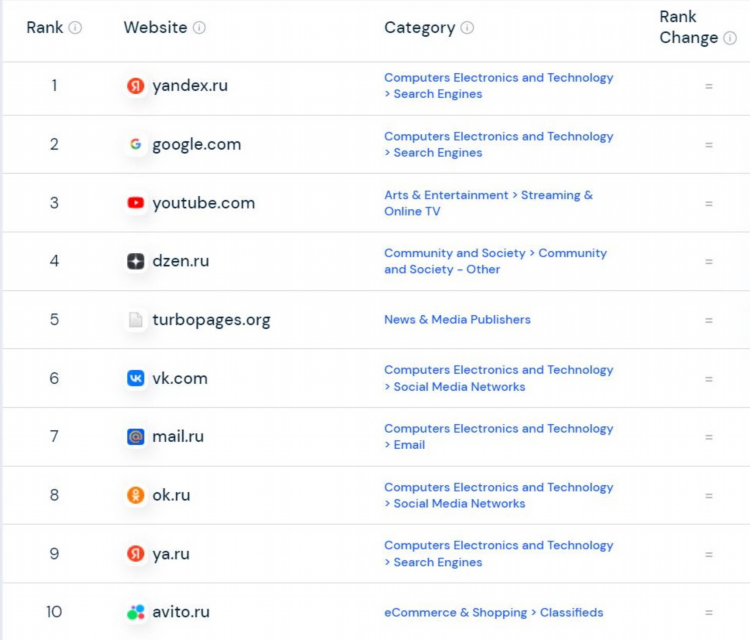
Task: Click the info icon next to Website
Action: (199, 28)
